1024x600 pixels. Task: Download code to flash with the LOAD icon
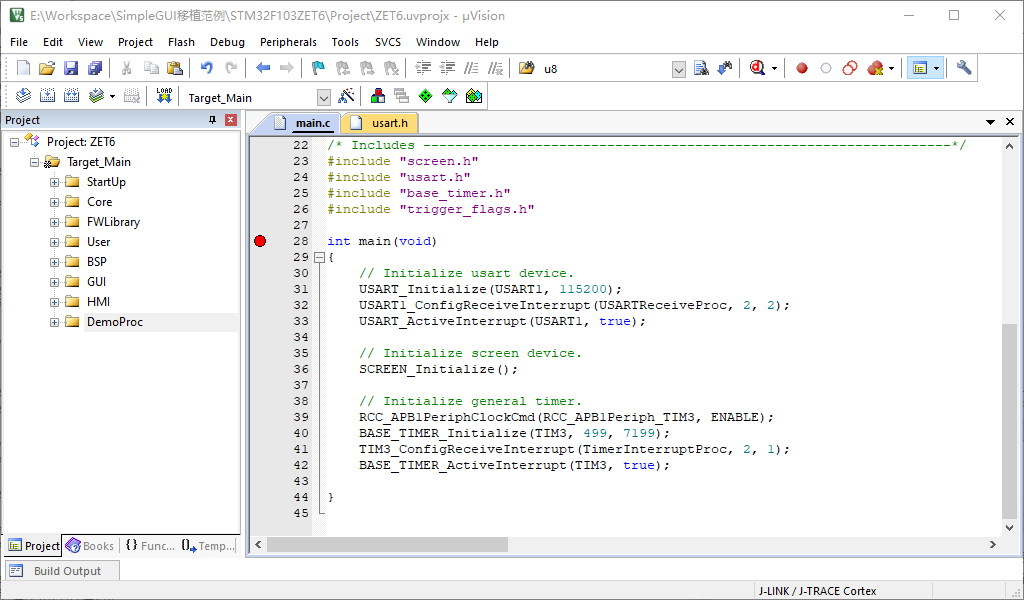click(164, 97)
